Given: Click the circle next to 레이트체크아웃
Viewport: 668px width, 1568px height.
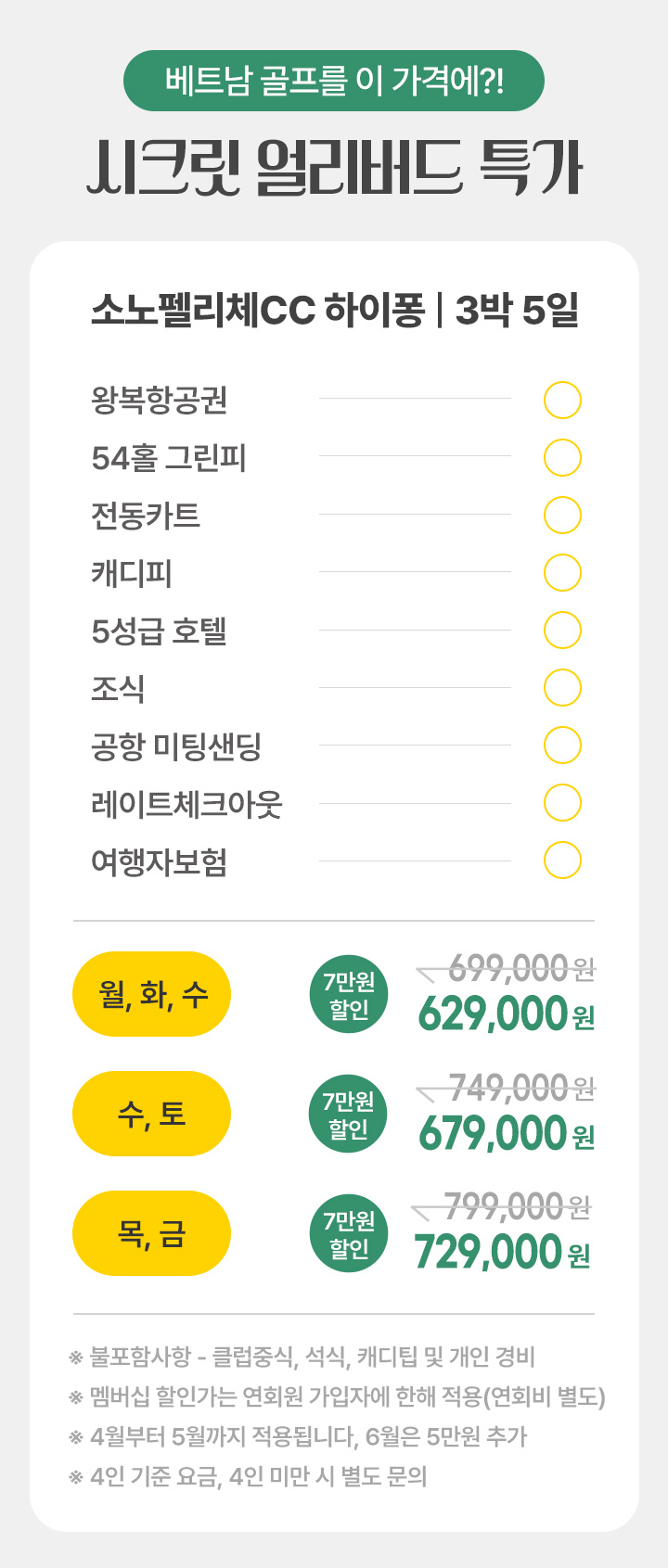Looking at the screenshot, I should (562, 803).
